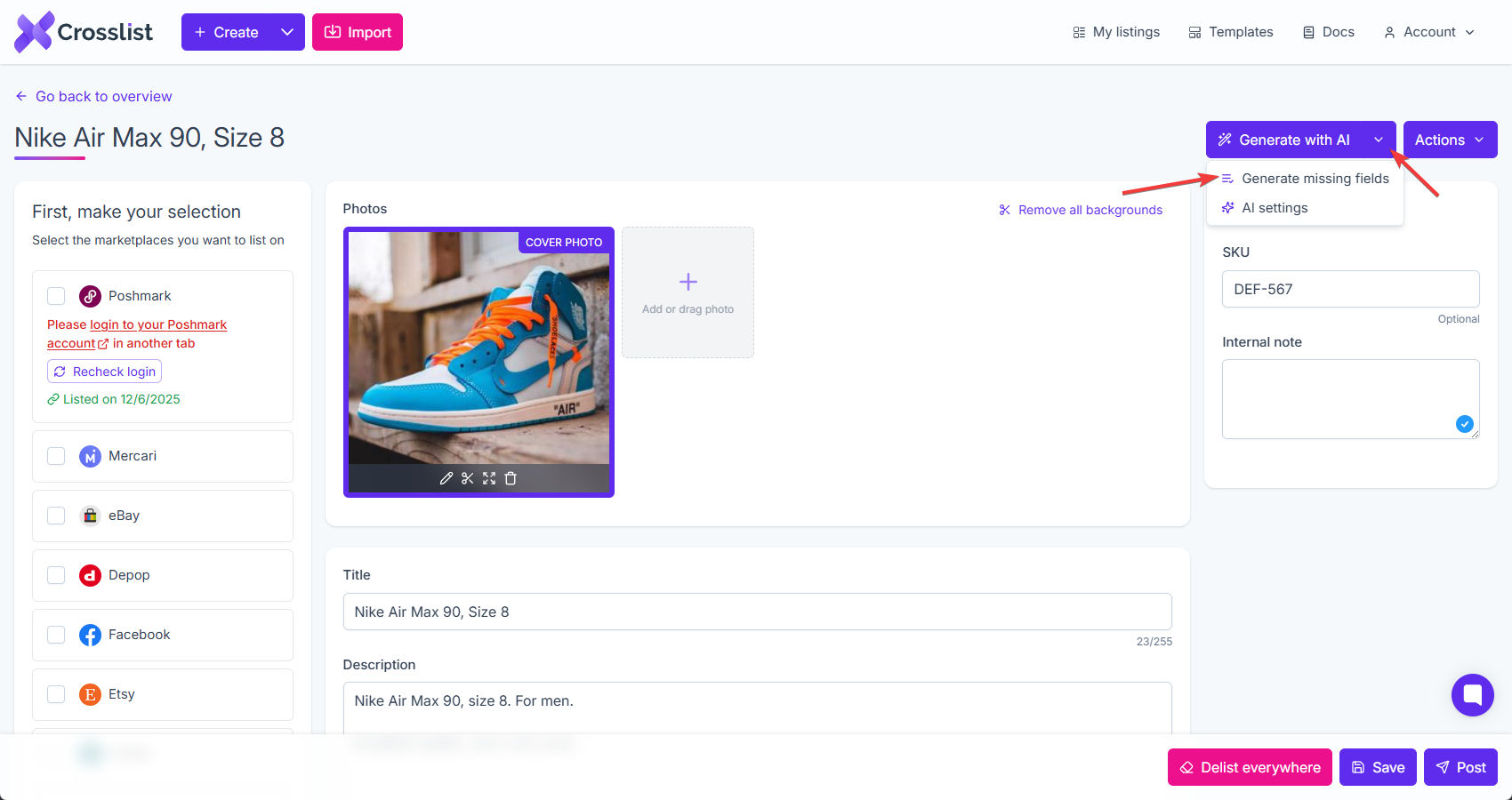Open the Actions dropdown
Viewport: 1512px width, 800px height.
pos(1451,140)
